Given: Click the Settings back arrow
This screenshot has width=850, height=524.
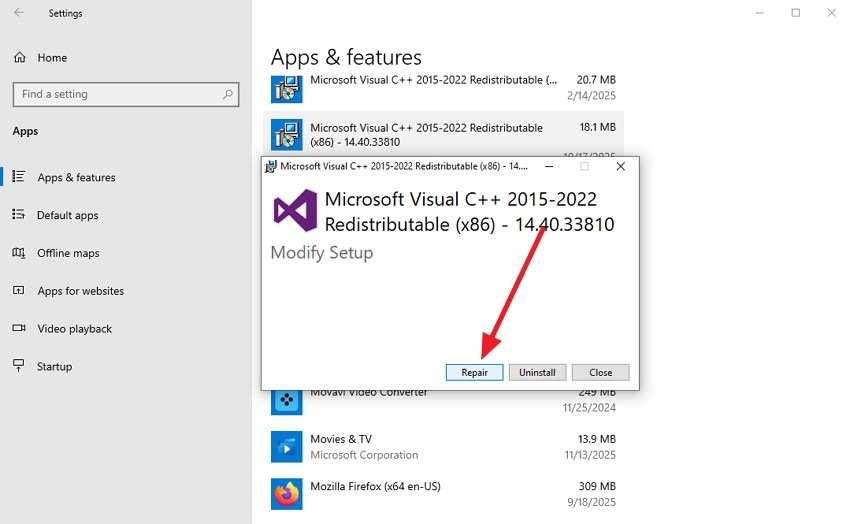Looking at the screenshot, I should pyautogui.click(x=19, y=13).
